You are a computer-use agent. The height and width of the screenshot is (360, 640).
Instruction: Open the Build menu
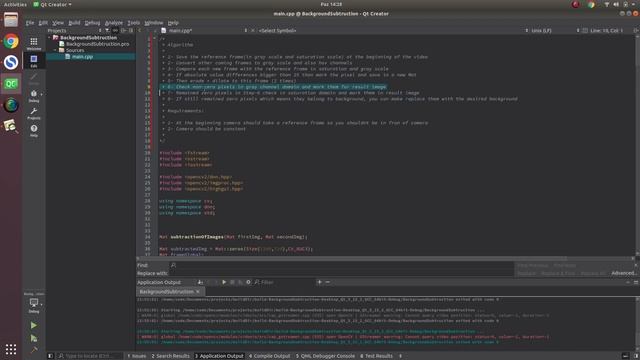coord(74,23)
